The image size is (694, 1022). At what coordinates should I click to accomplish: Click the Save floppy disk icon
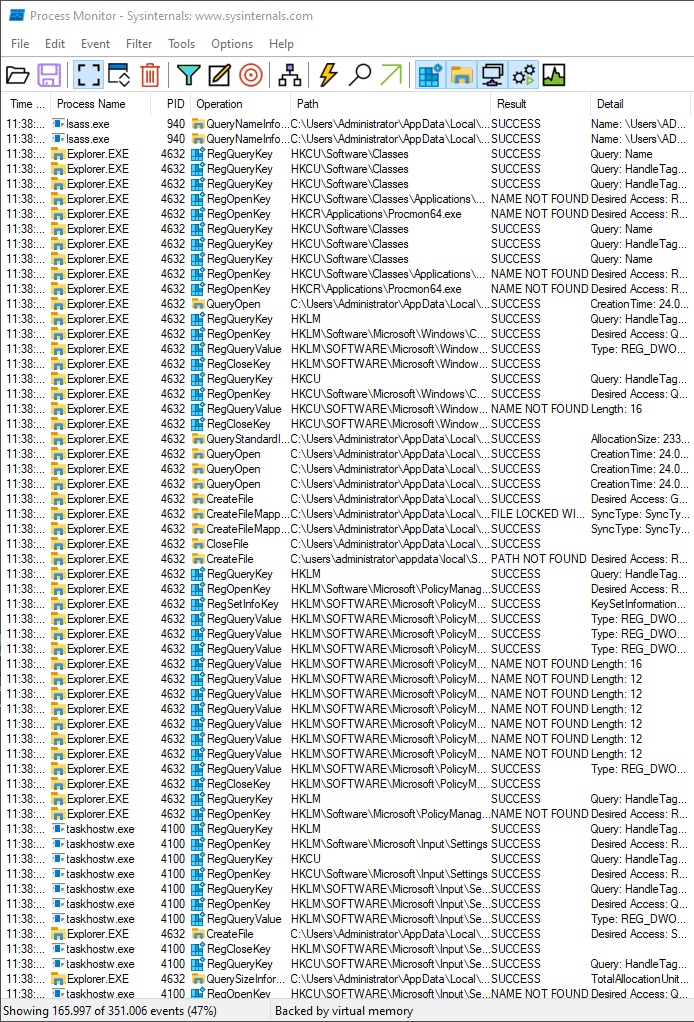[x=49, y=75]
